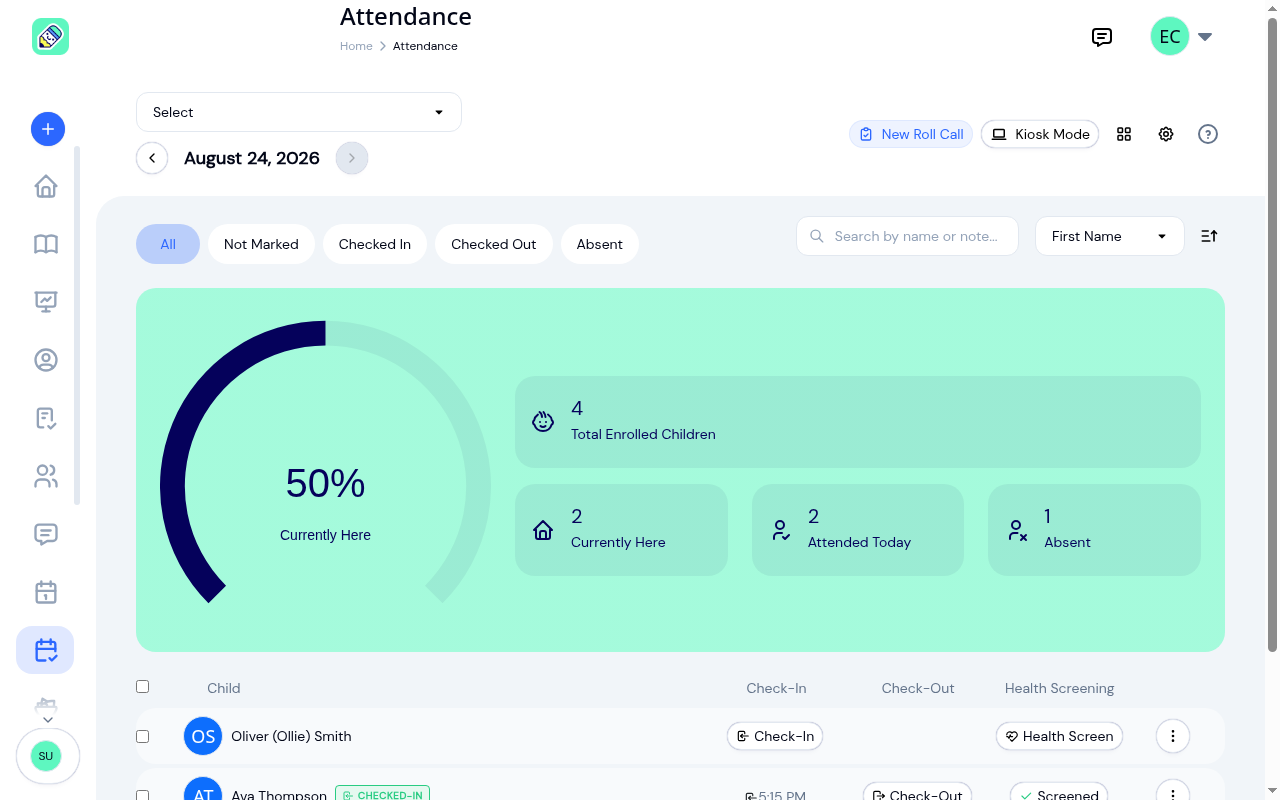Open the First Name sort dropdown

point(1110,236)
